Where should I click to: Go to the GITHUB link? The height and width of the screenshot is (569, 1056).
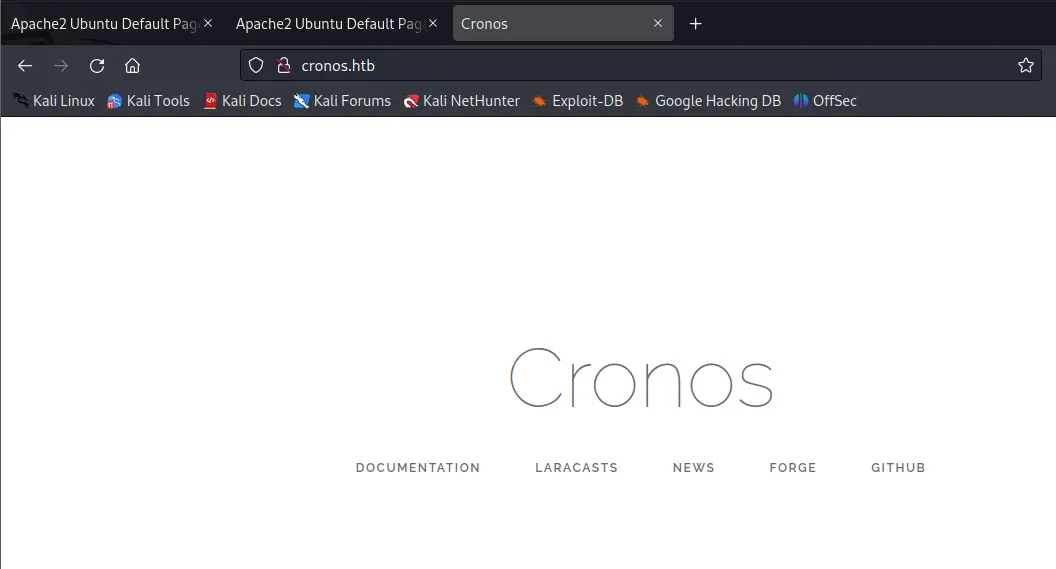[898, 467]
